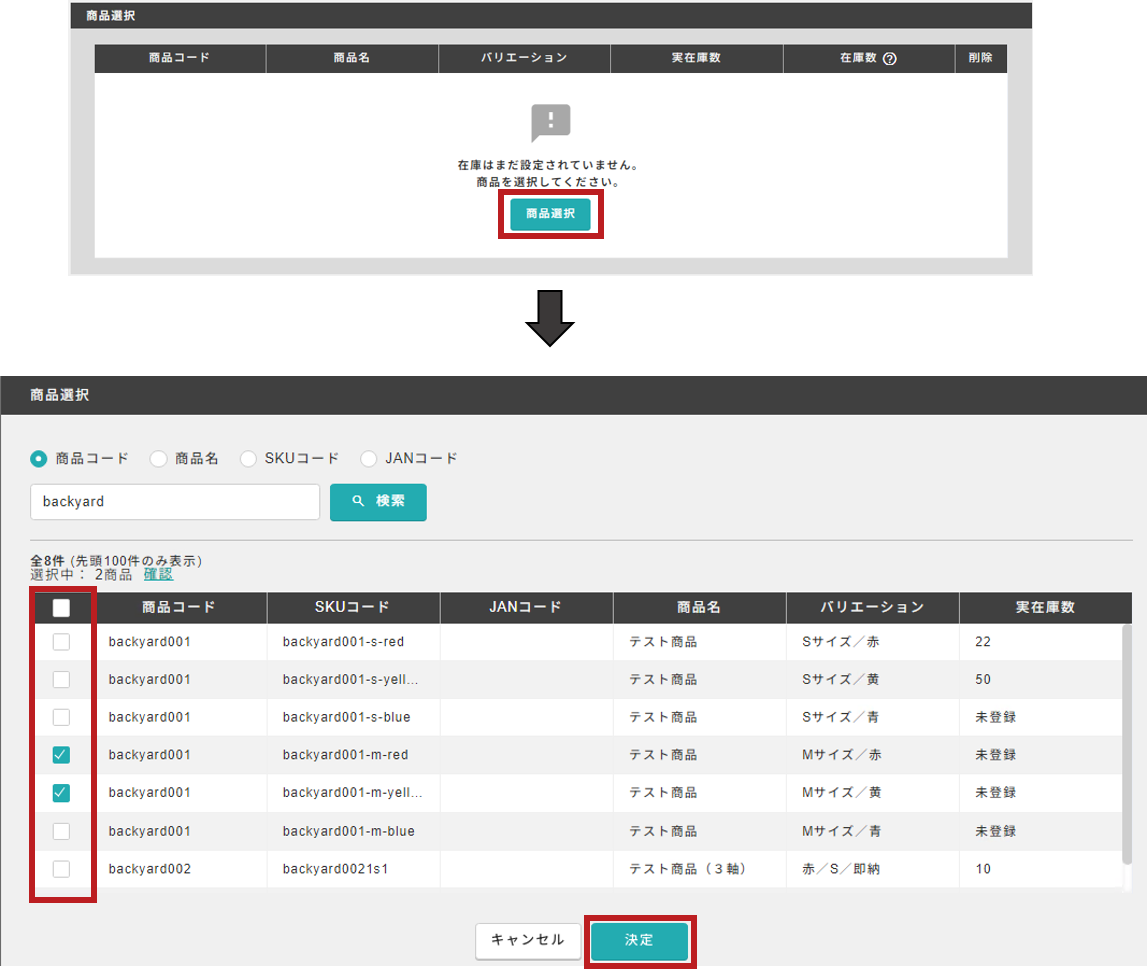Toggle the select-all checkbox in table header
Viewport: 1147px width, 969px height.
tap(61, 608)
